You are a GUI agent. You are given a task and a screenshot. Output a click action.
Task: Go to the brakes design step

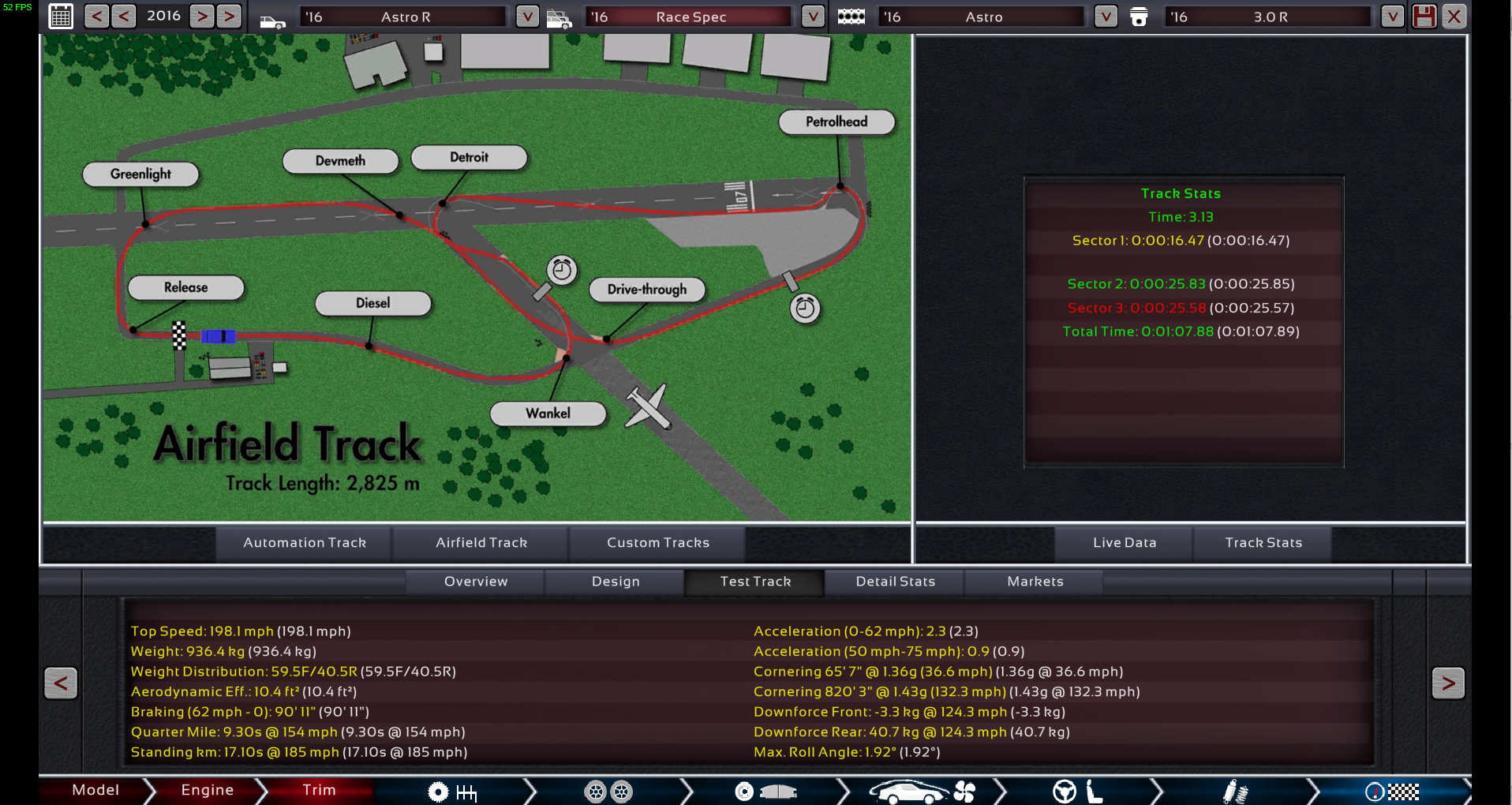[765, 792]
